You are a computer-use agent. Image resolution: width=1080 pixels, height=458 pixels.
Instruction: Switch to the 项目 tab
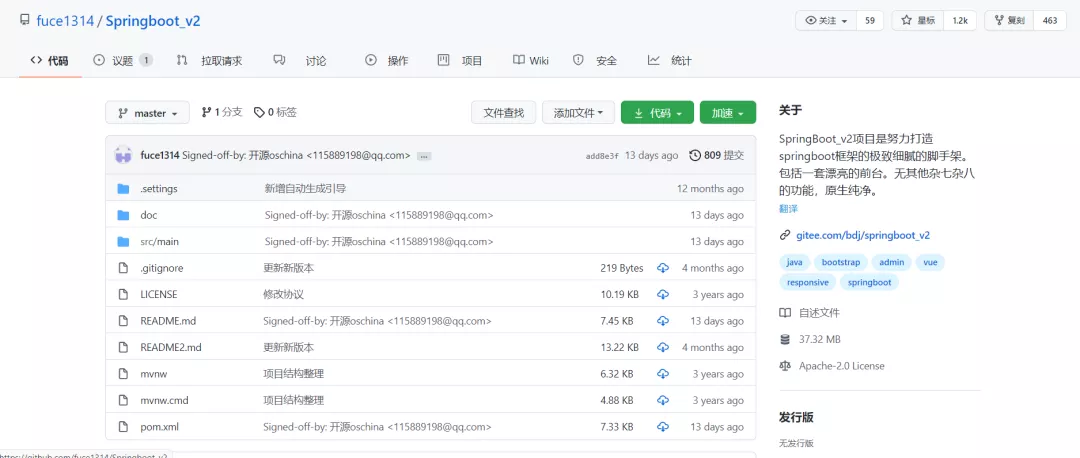[x=460, y=61]
